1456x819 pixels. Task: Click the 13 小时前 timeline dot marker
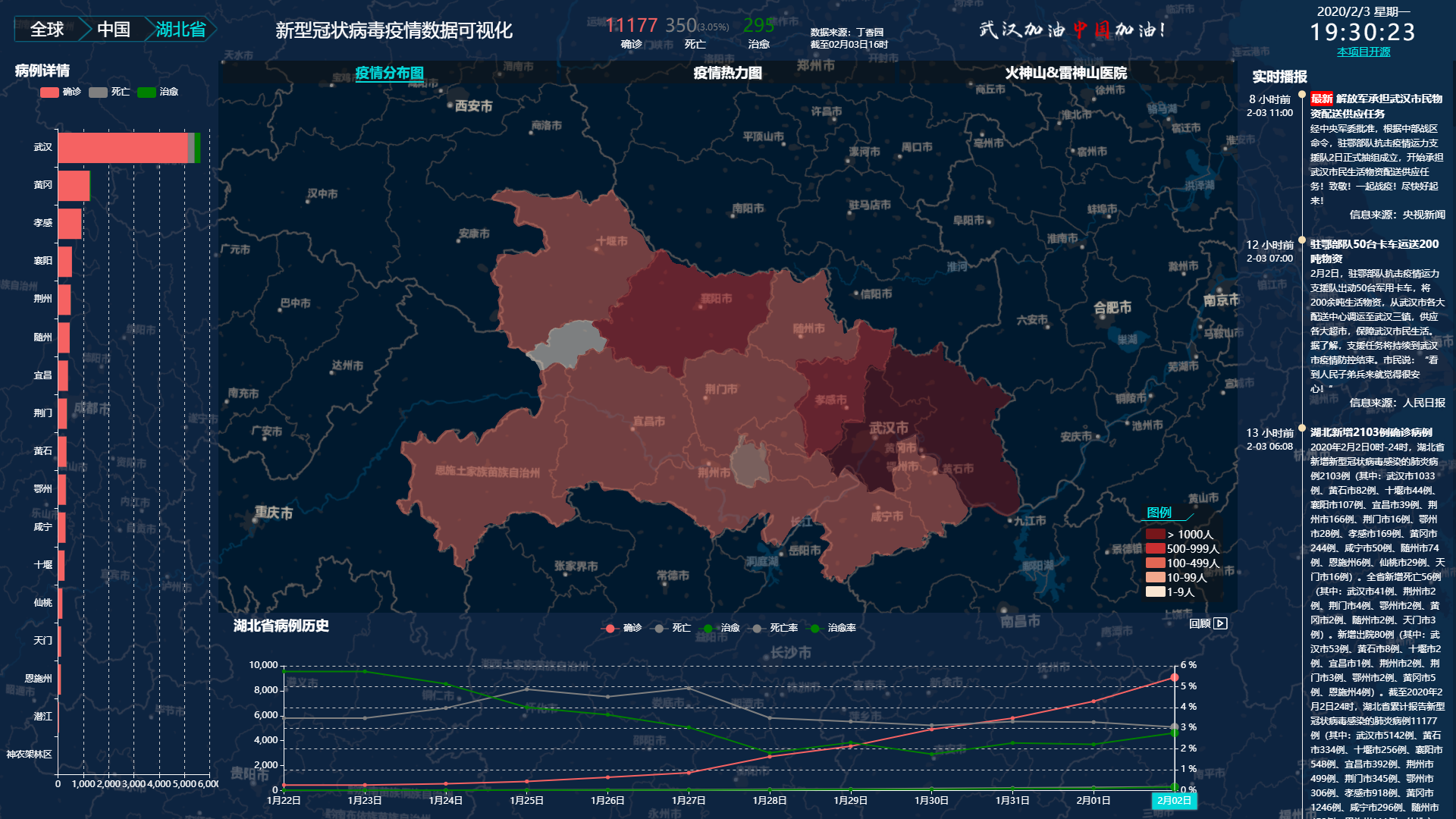(x=1302, y=428)
